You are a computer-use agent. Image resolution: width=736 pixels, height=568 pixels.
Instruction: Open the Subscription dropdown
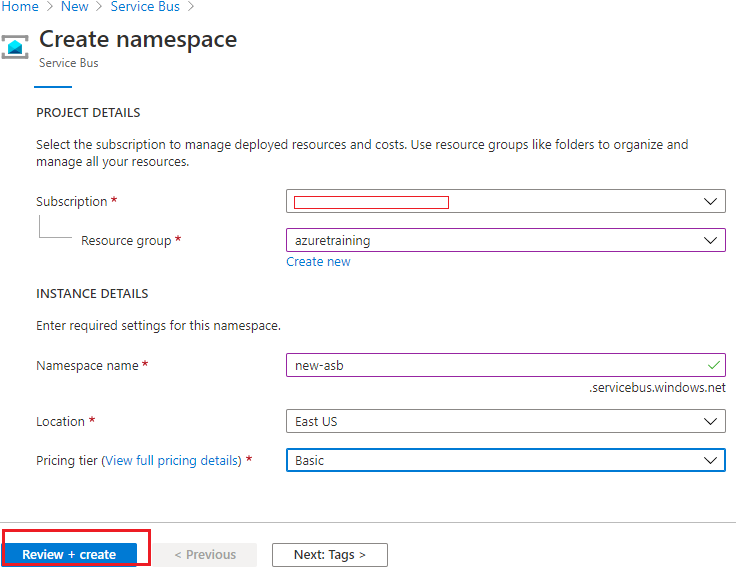tap(505, 202)
